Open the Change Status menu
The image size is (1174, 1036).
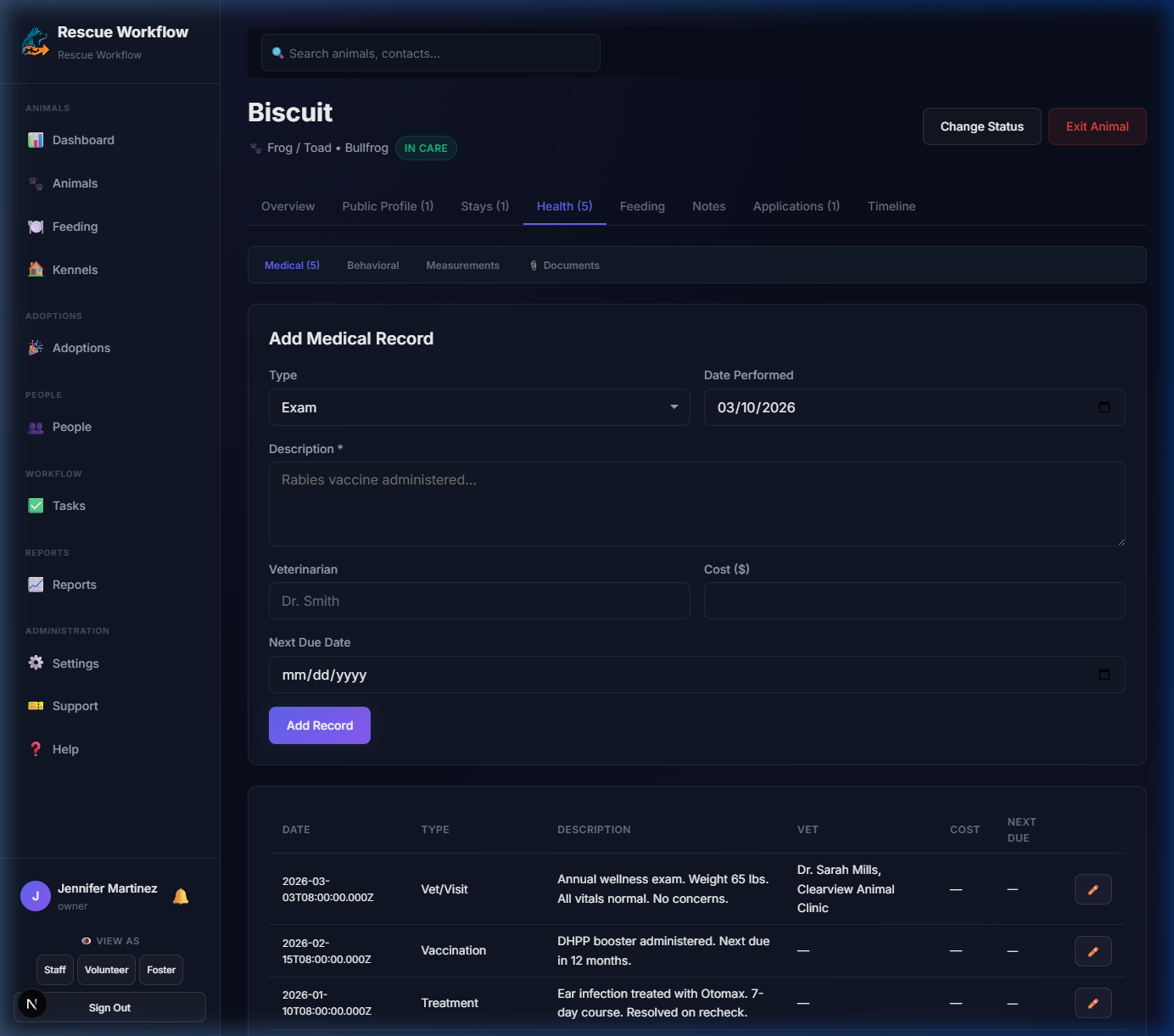pyautogui.click(x=981, y=126)
